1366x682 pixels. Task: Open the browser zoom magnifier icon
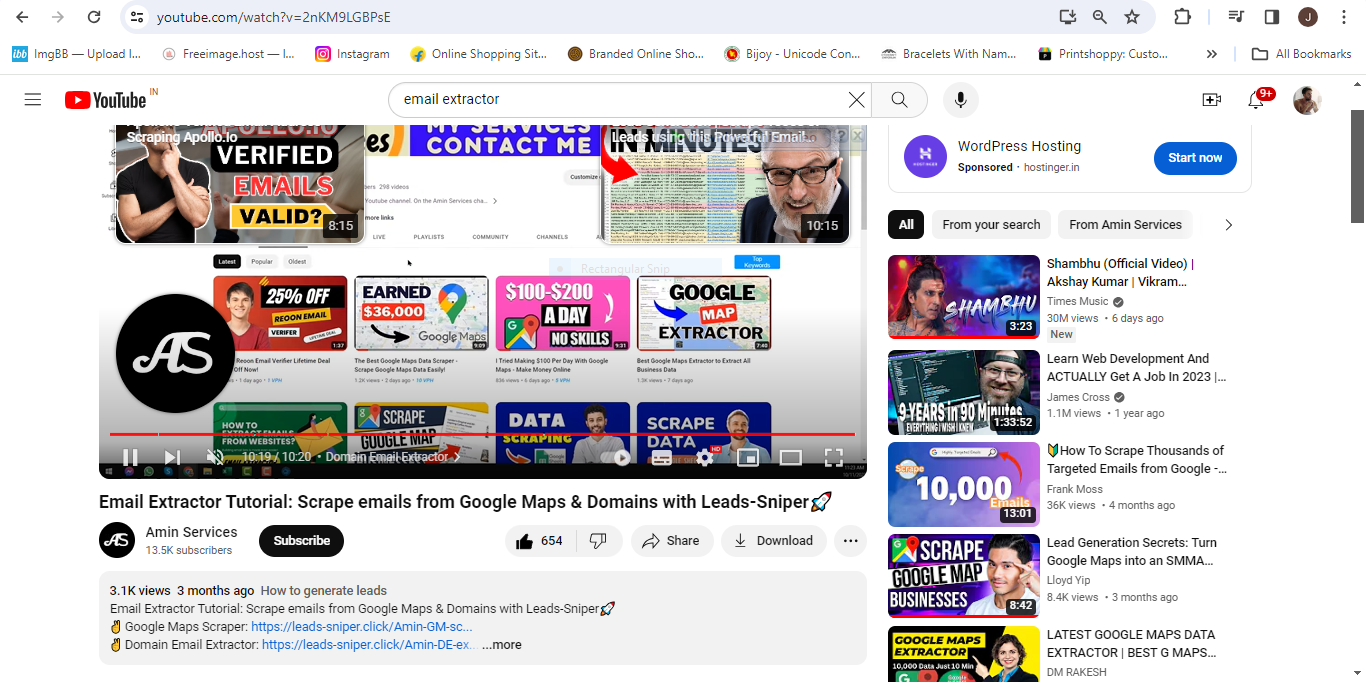point(1099,17)
